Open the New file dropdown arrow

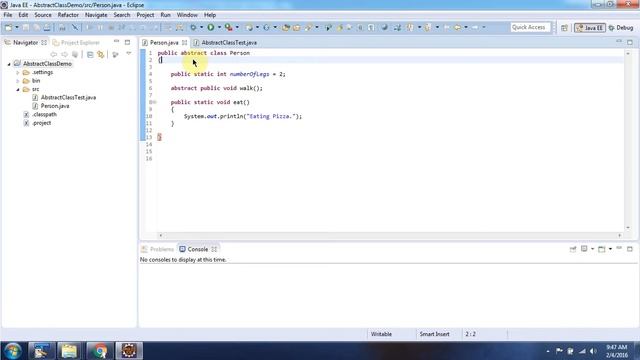[17, 27]
